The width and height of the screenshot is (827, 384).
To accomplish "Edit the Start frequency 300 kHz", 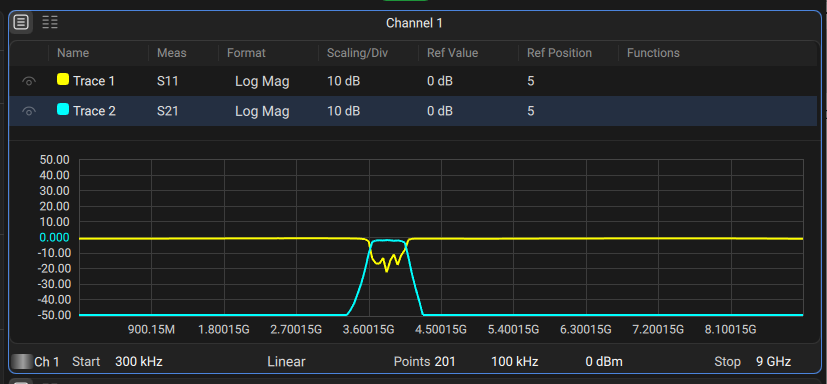I will click(x=139, y=362).
